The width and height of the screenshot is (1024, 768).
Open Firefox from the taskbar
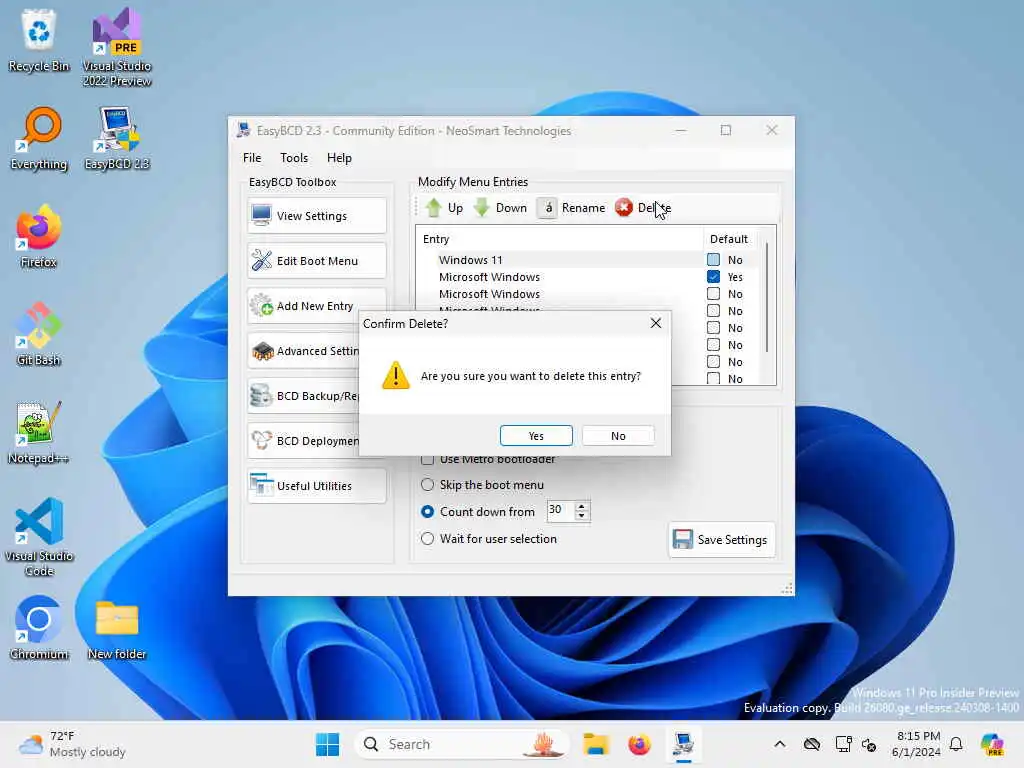639,744
